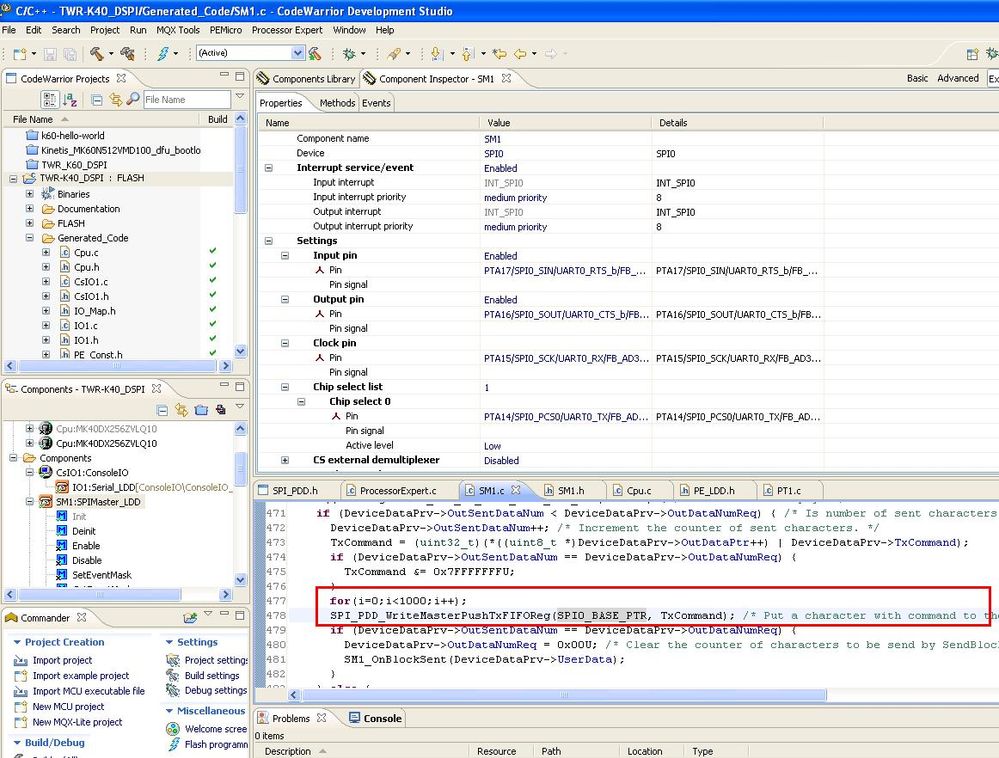The image size is (999, 758).
Task: Click the folder icon in Components toolbar
Action: 201,410
